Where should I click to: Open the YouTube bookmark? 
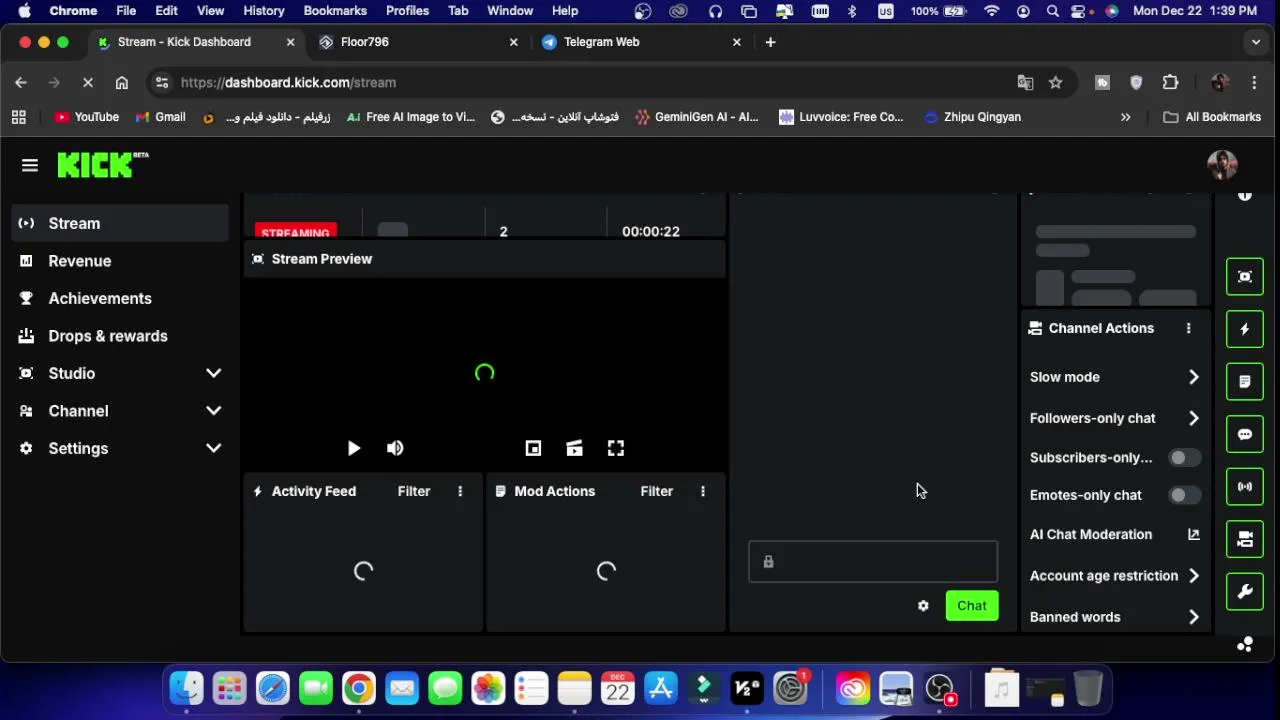86,117
